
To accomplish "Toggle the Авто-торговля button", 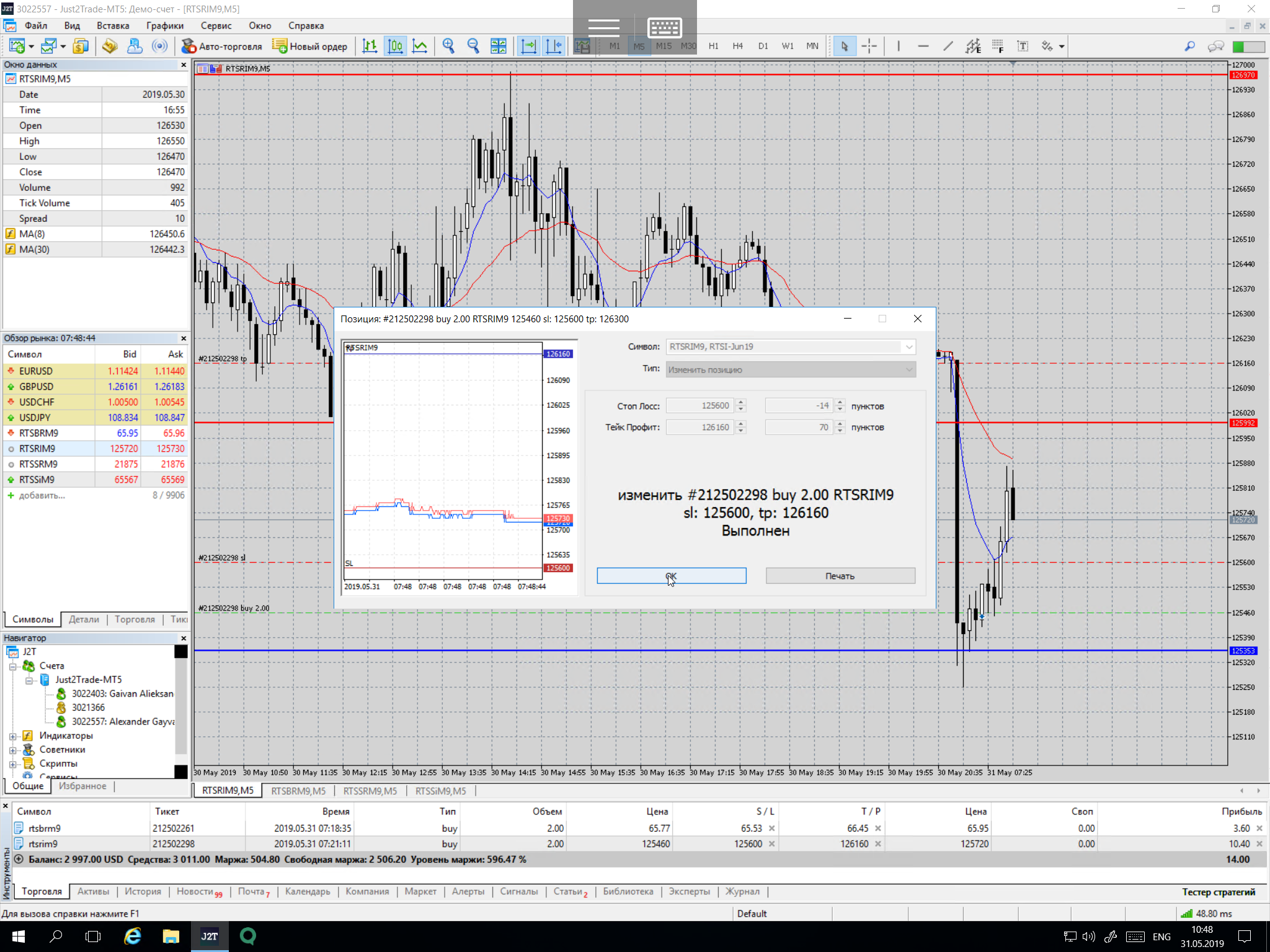I will (222, 46).
